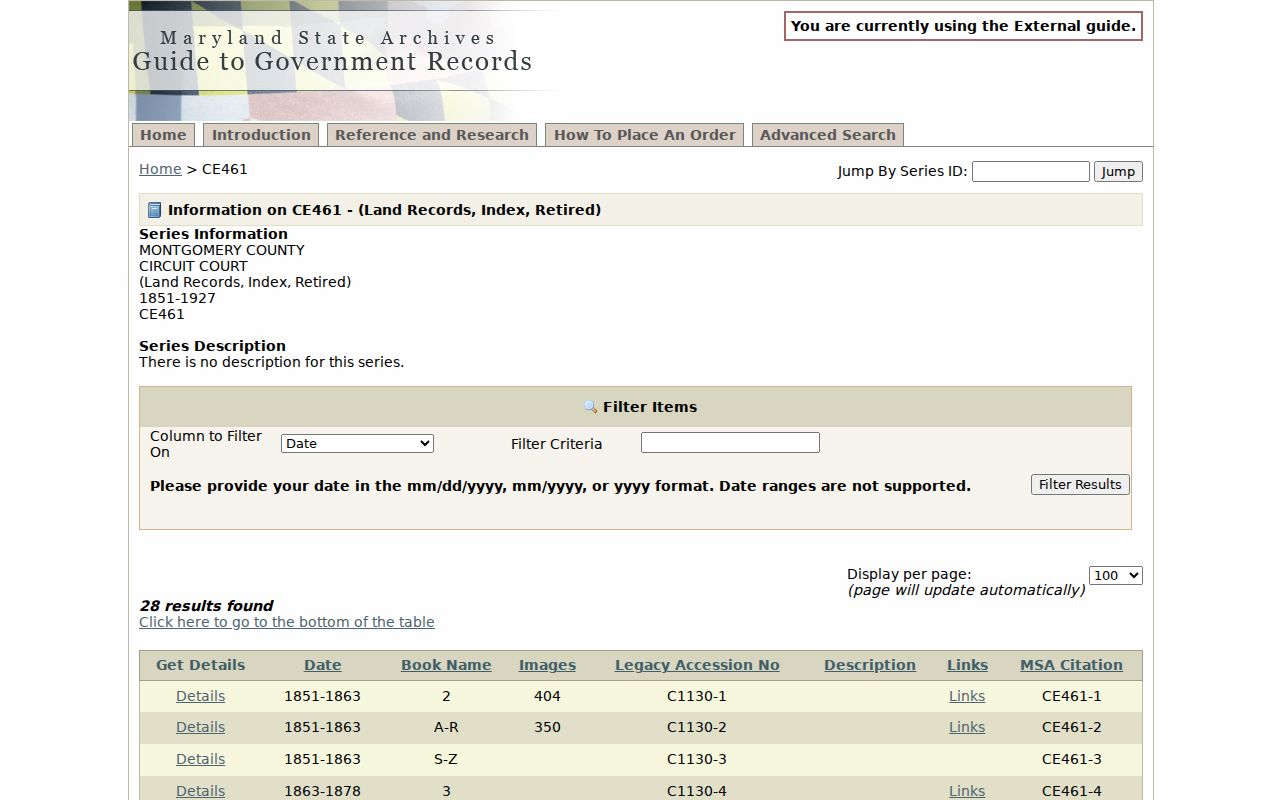Image resolution: width=1280 pixels, height=800 pixels.
Task: Open Links for citation CE461-2
Action: [967, 727]
